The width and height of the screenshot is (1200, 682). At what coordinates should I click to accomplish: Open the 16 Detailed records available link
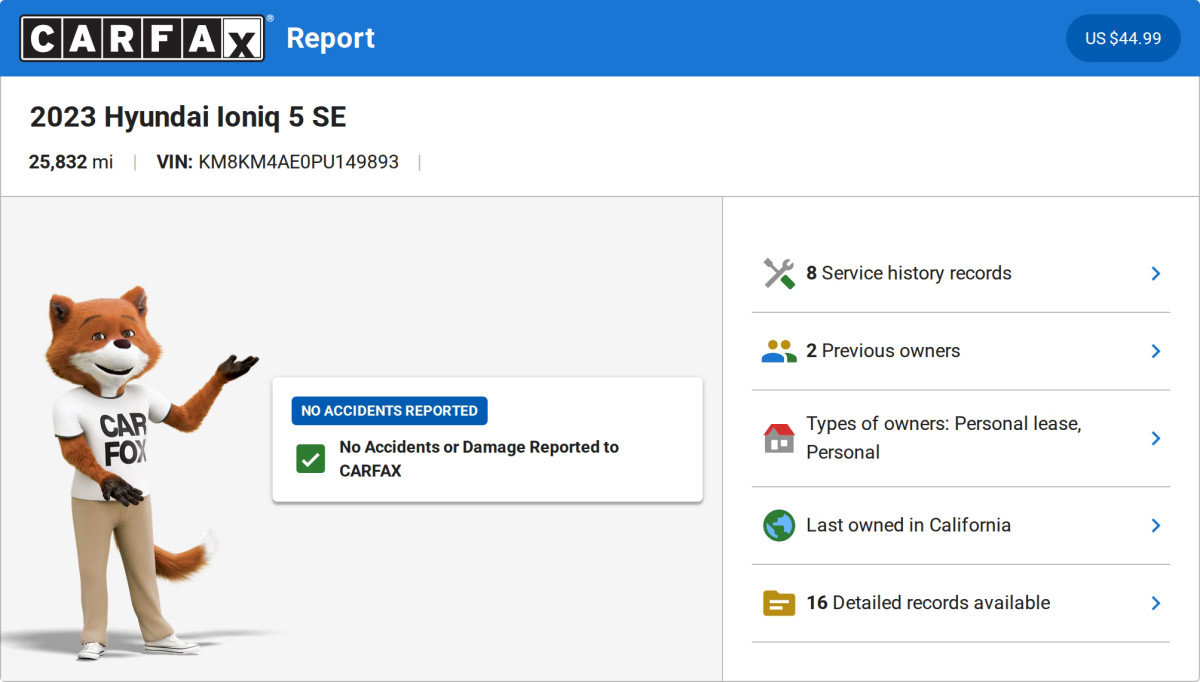click(x=928, y=603)
